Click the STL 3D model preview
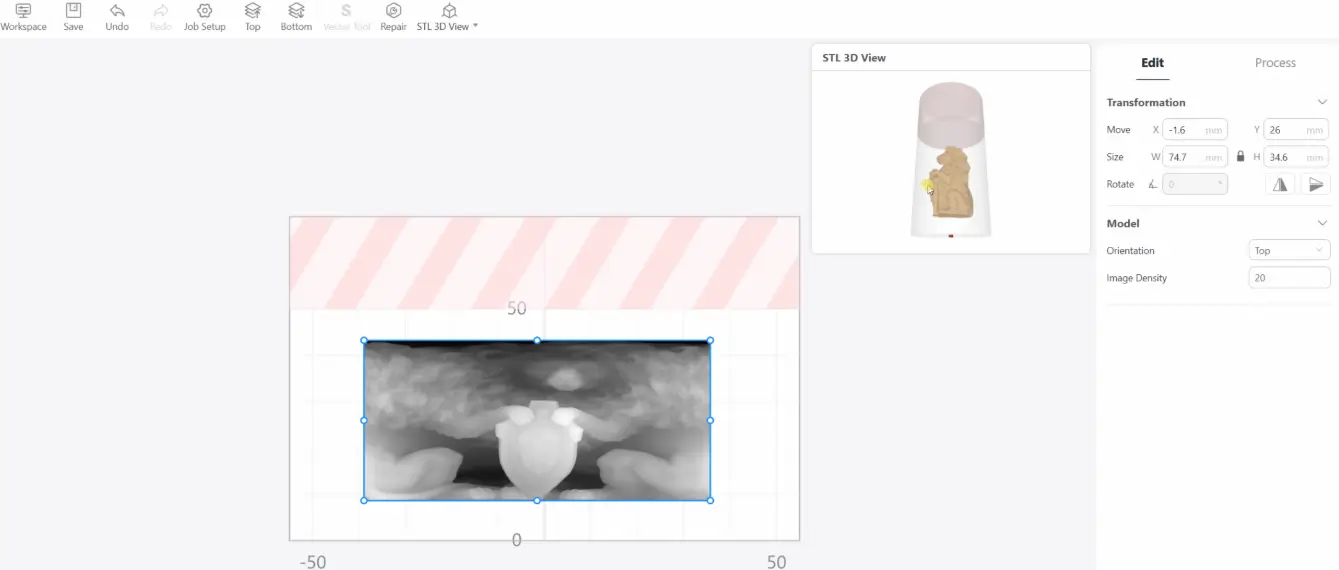Viewport: 1339px width, 570px height. coord(951,161)
